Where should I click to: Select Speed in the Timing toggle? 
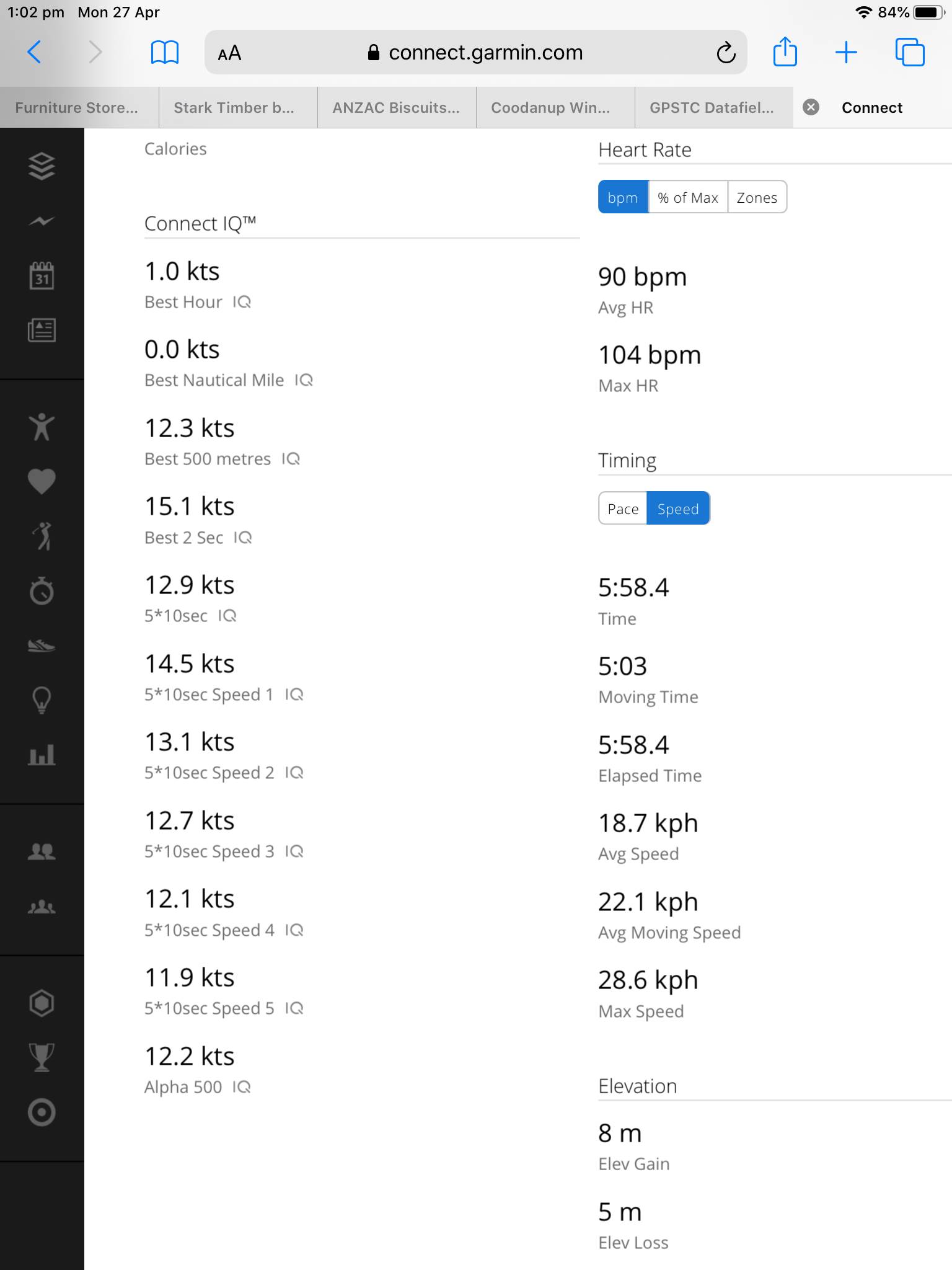678,508
